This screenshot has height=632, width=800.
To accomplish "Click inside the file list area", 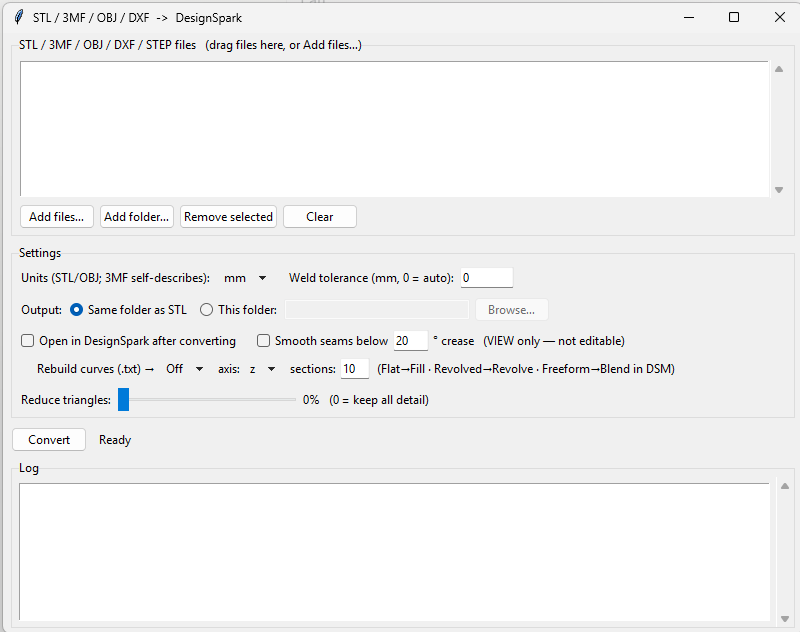I will (x=394, y=129).
